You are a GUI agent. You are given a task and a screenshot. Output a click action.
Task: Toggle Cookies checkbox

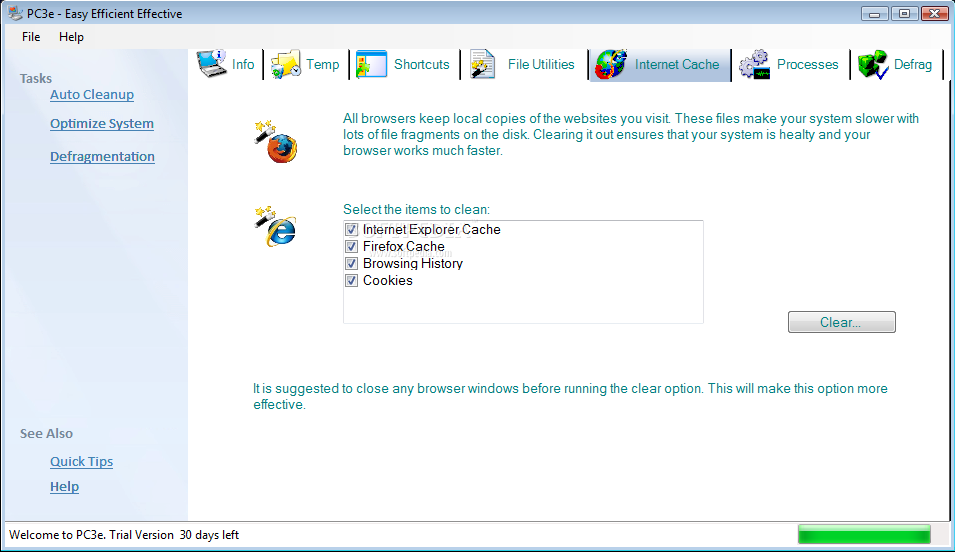coord(351,281)
